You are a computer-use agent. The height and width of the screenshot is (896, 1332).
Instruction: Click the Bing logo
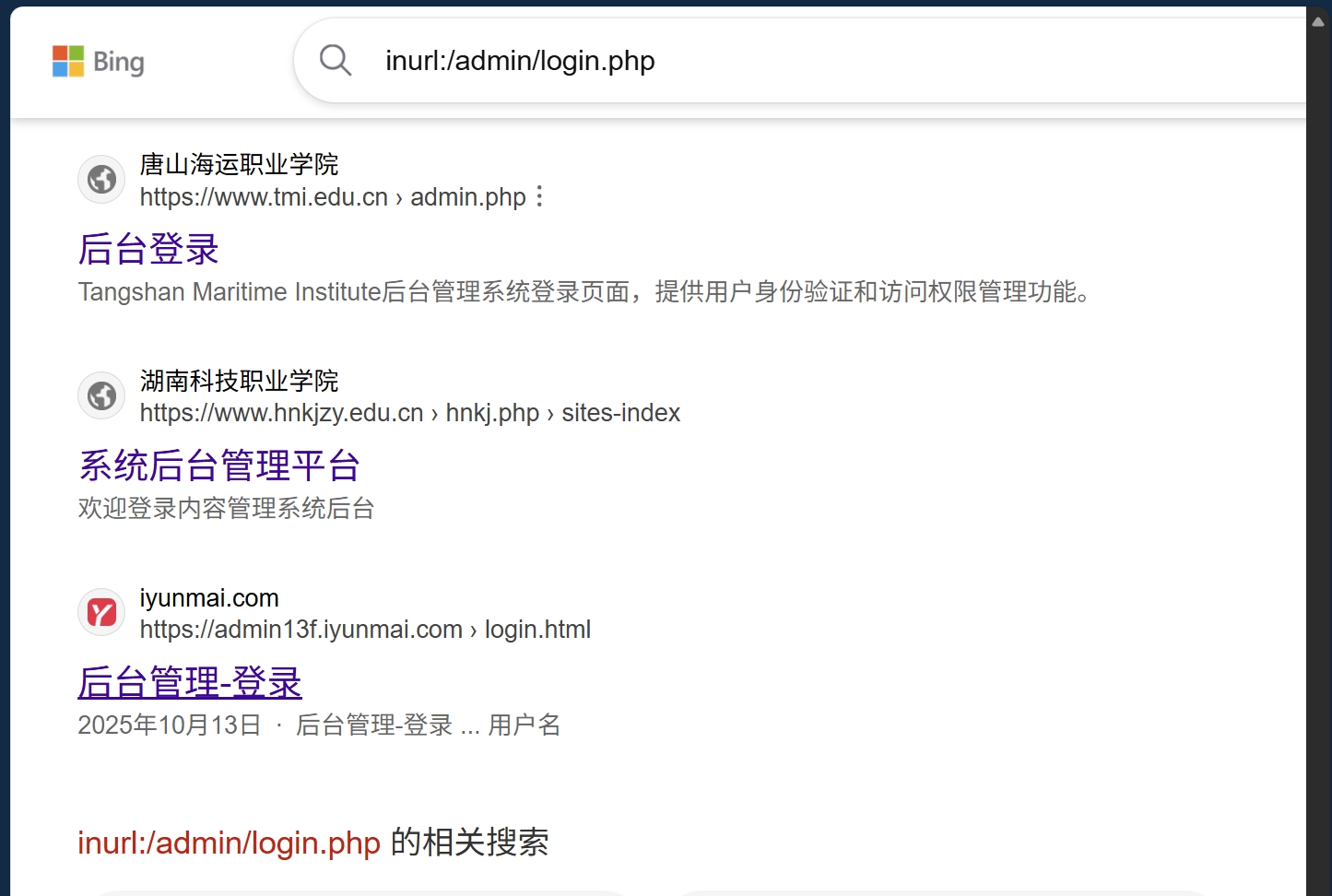coord(99,62)
